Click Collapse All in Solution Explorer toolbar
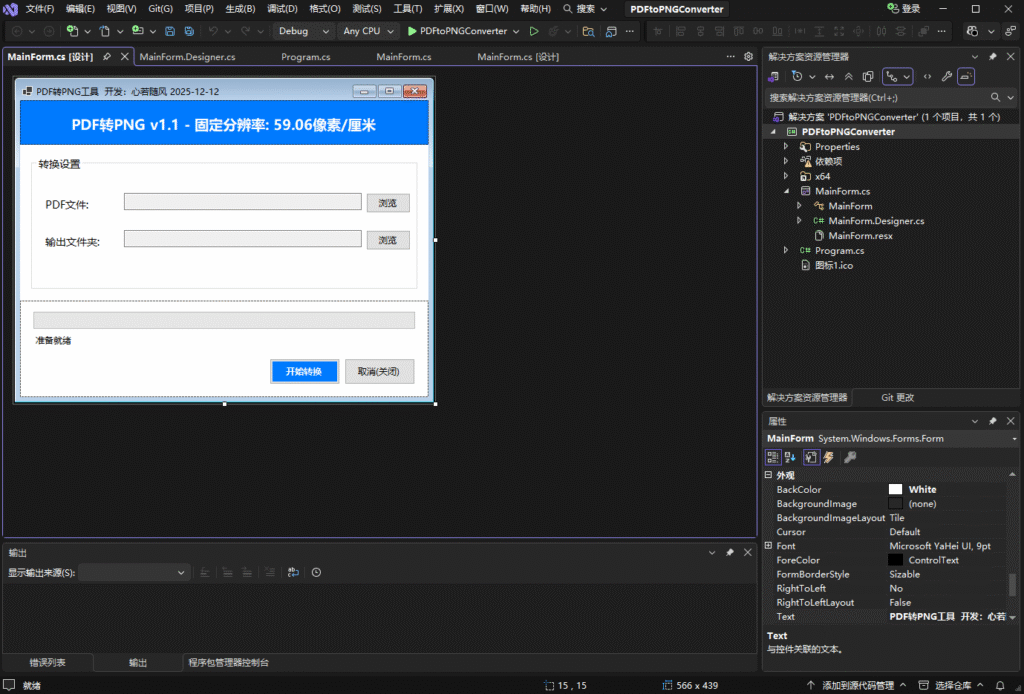This screenshot has width=1024, height=694. coord(849,76)
